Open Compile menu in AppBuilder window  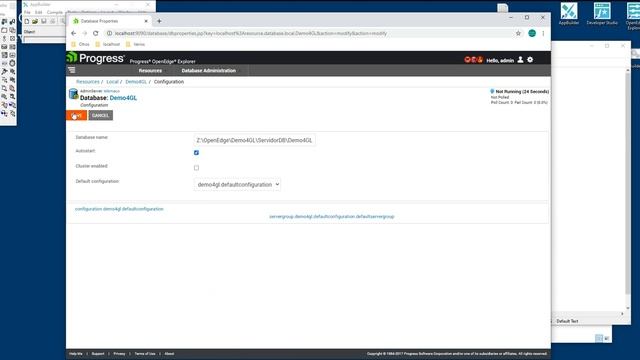(x=55, y=12)
